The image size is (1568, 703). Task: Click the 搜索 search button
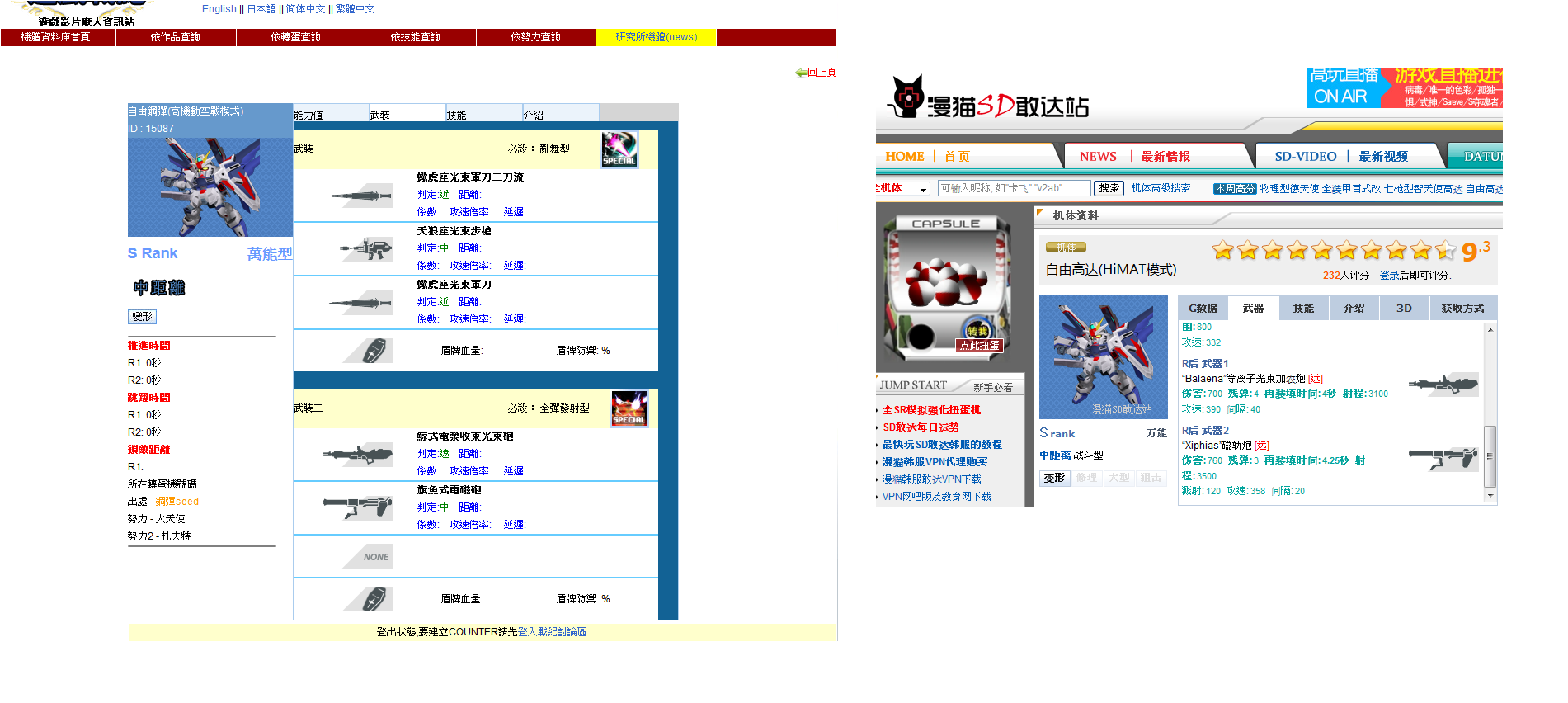pos(1109,188)
